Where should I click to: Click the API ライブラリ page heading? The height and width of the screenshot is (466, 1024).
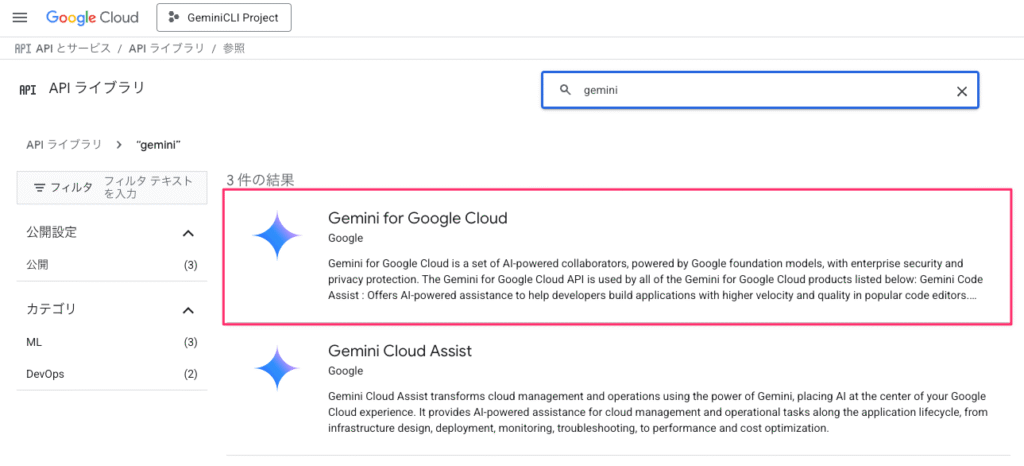pyautogui.click(x=97, y=88)
